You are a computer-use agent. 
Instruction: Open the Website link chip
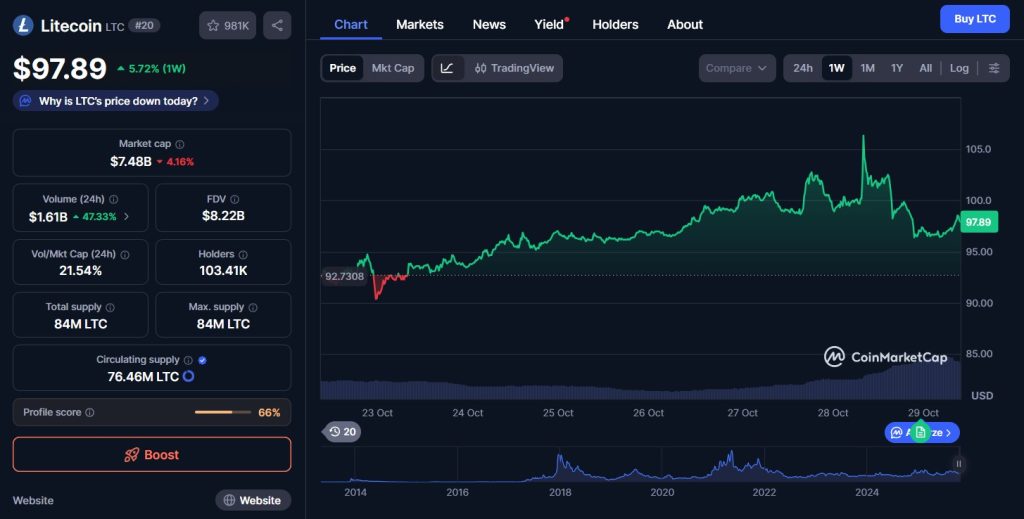click(253, 500)
